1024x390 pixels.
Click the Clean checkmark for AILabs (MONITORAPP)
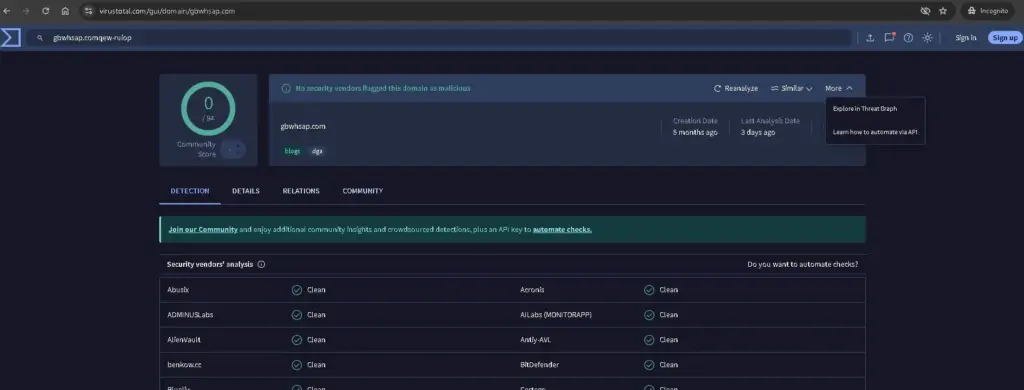[x=649, y=315]
